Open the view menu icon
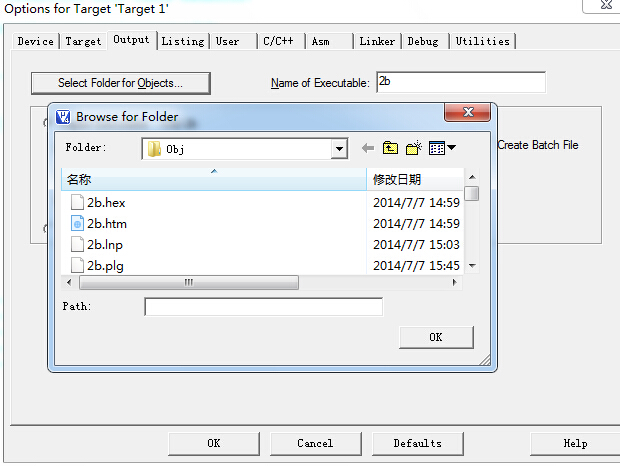This screenshot has width=620, height=466. [442, 148]
